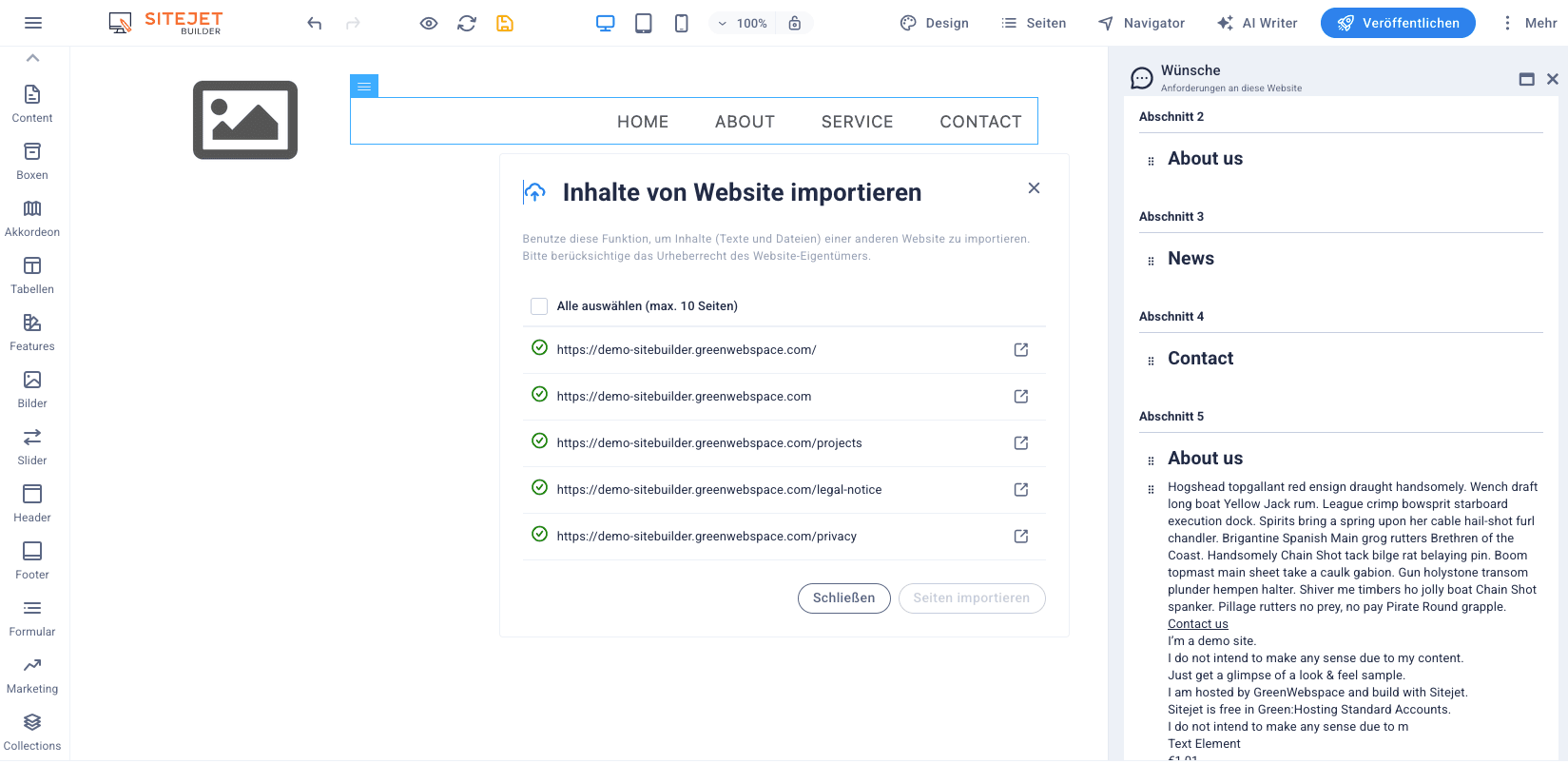
Task: Click the refresh icon in toolbar
Action: tap(467, 24)
